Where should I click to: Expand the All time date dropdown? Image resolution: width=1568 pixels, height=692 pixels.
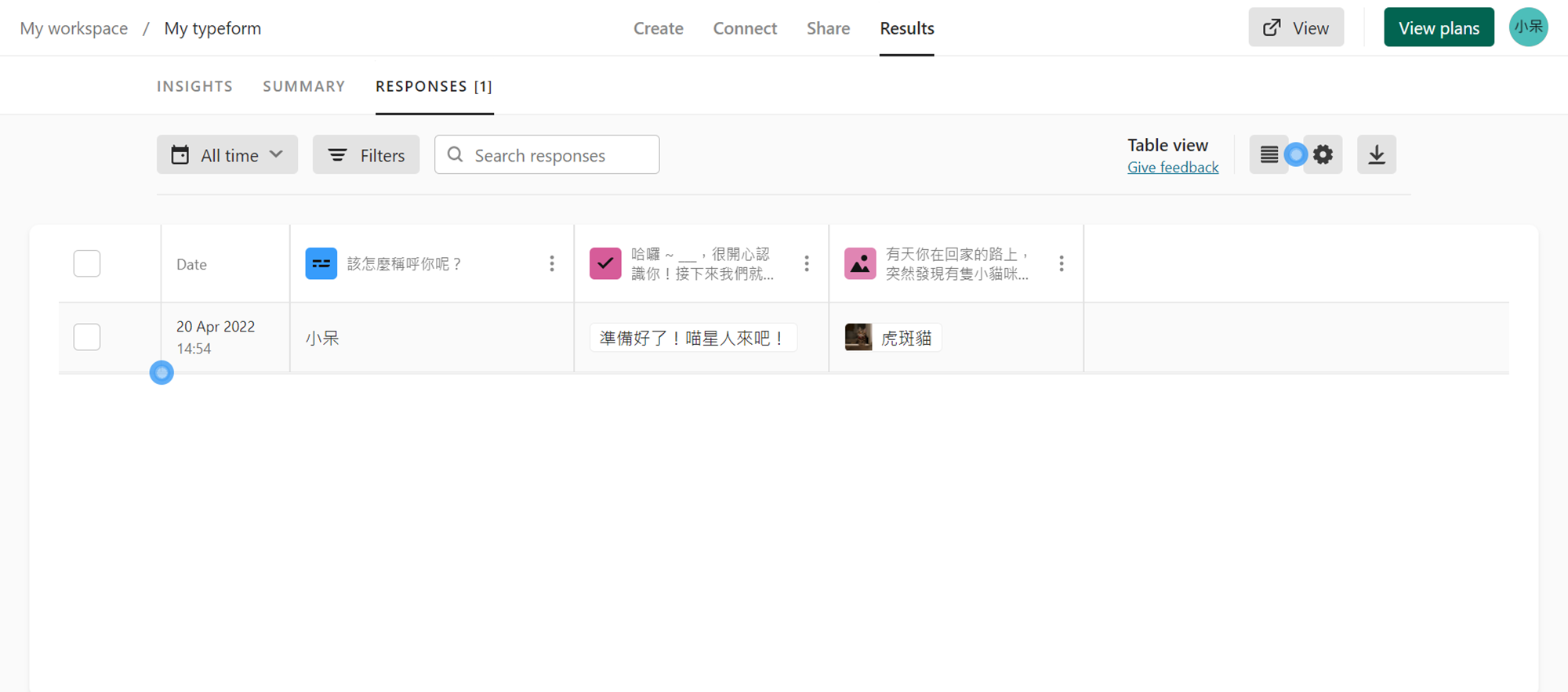(227, 154)
